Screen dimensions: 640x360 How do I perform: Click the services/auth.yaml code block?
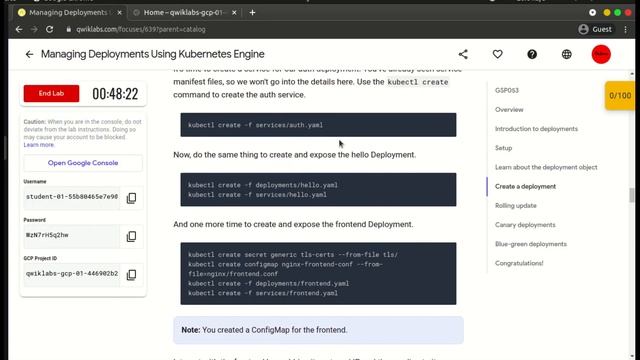318,125
